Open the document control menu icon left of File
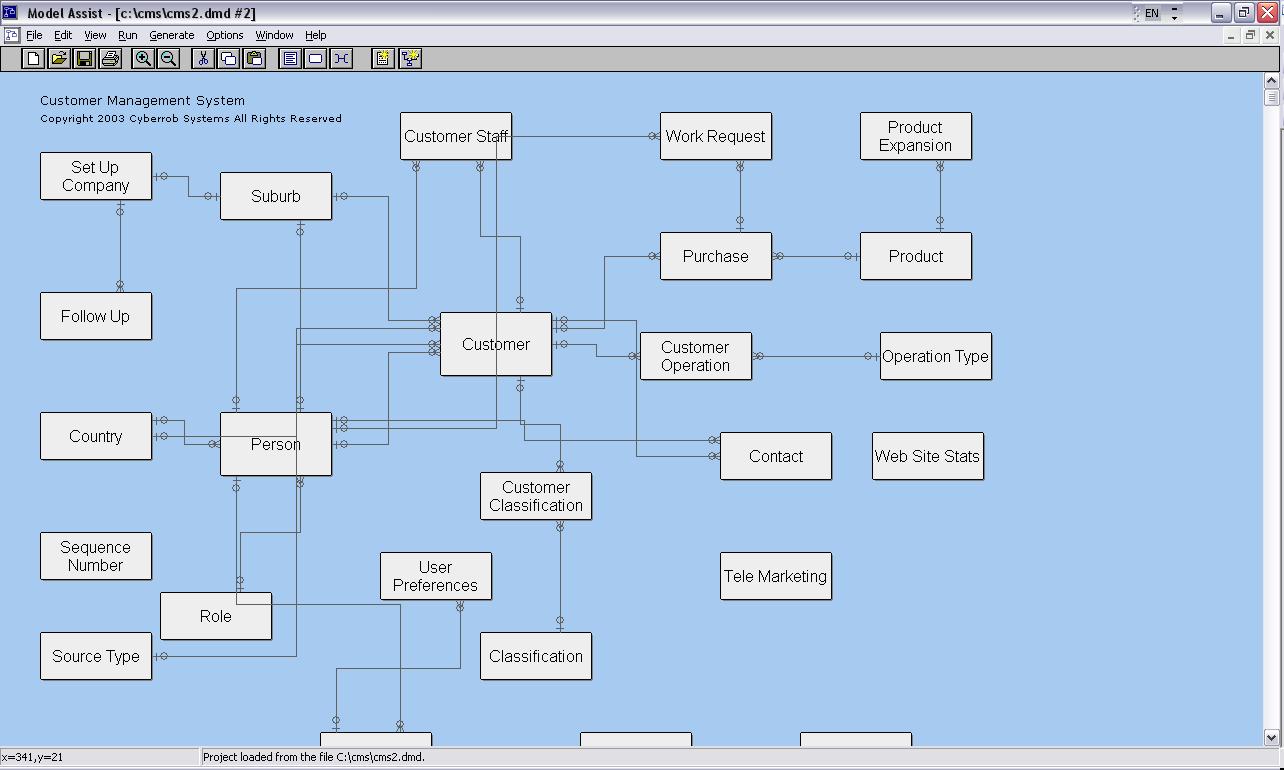Screen dimensions: 1284x770 point(11,35)
